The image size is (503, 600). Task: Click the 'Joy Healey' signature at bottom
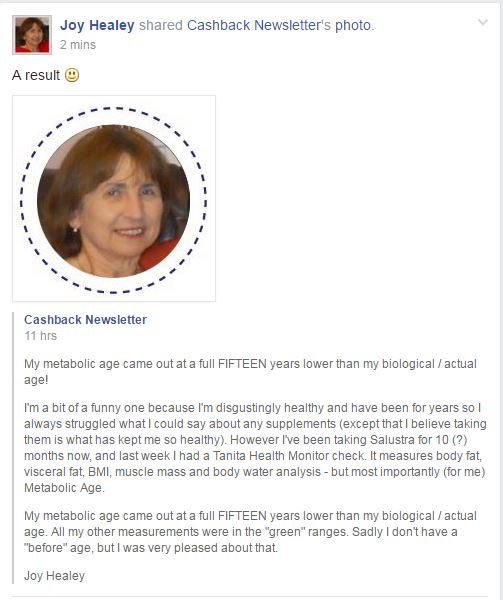point(54,576)
